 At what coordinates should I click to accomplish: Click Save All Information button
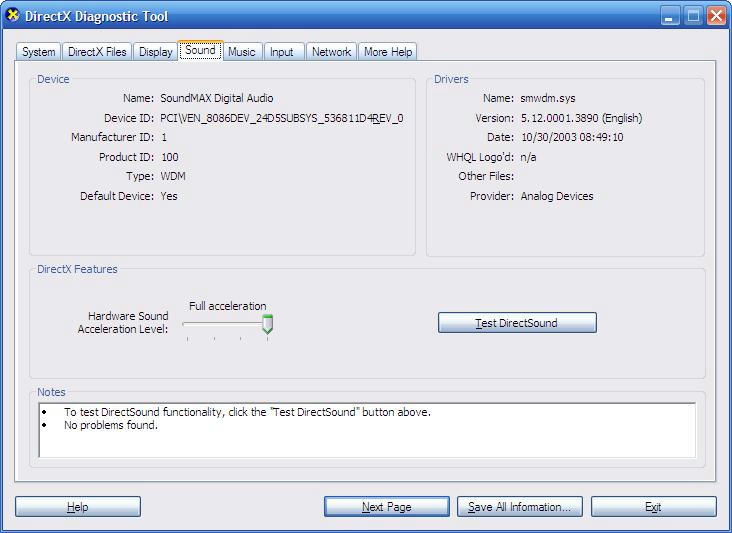pyautogui.click(x=520, y=507)
